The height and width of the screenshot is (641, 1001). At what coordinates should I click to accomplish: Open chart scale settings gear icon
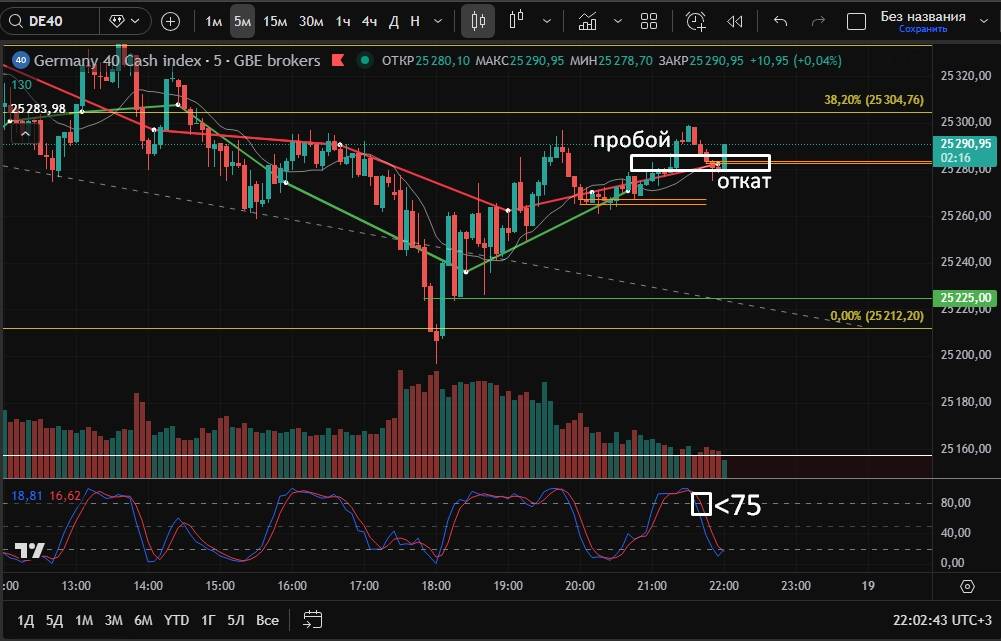tap(967, 586)
